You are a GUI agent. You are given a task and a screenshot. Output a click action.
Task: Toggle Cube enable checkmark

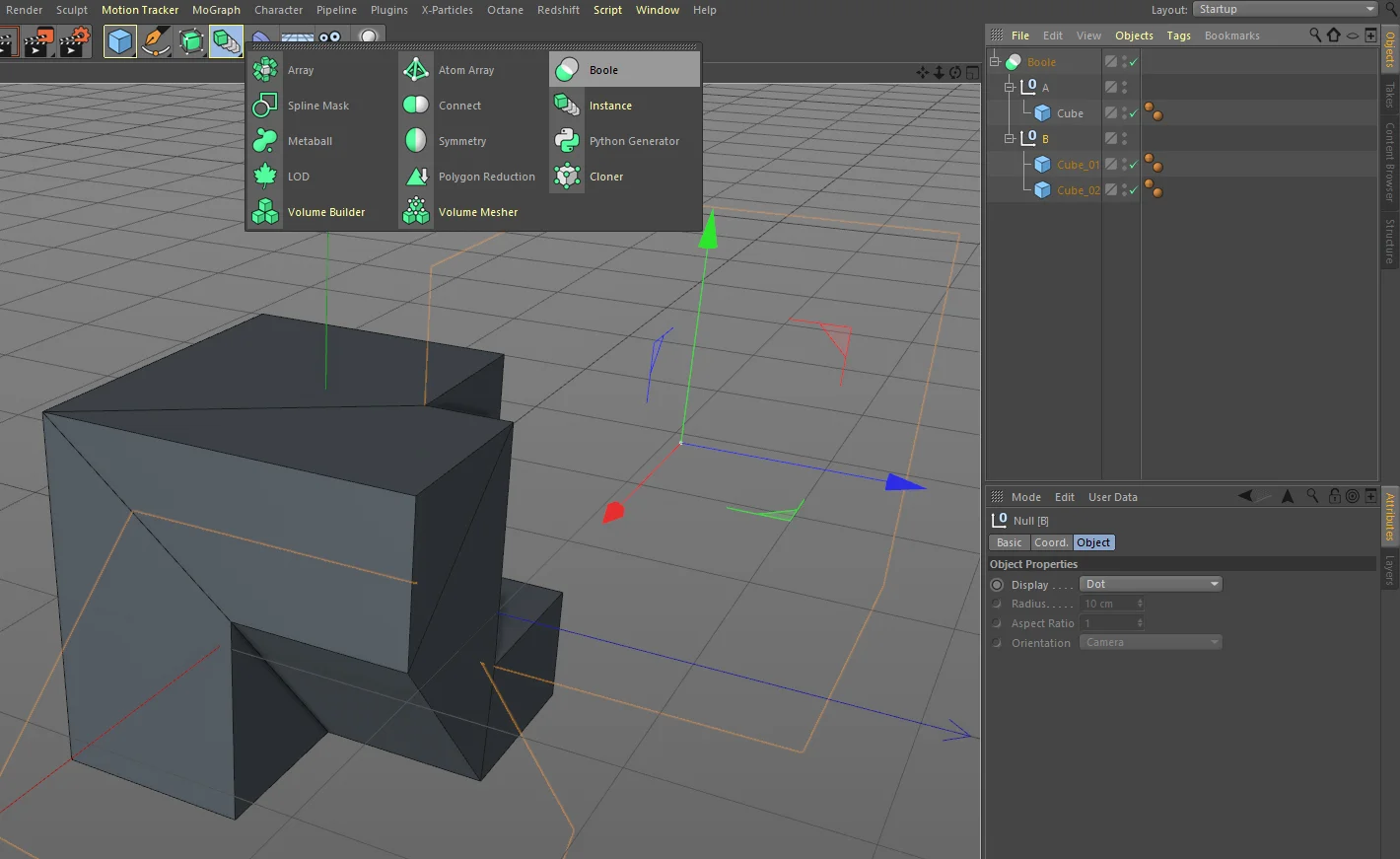1134,113
